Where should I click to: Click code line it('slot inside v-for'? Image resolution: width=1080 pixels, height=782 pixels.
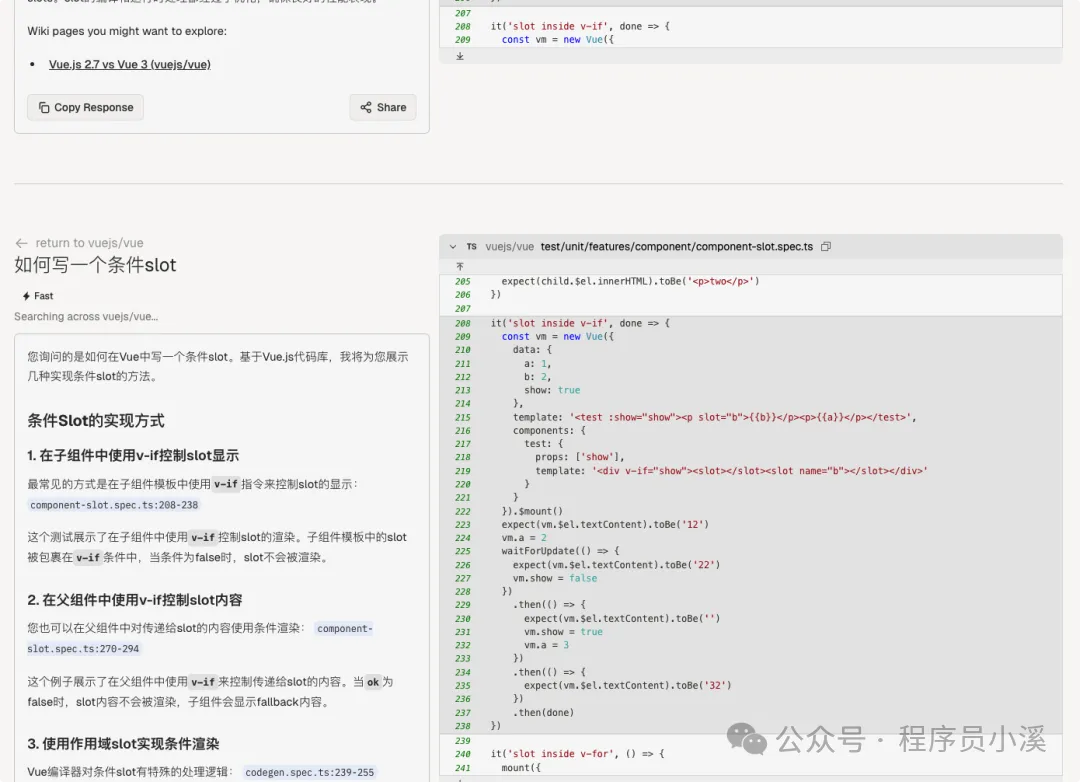tap(577, 754)
